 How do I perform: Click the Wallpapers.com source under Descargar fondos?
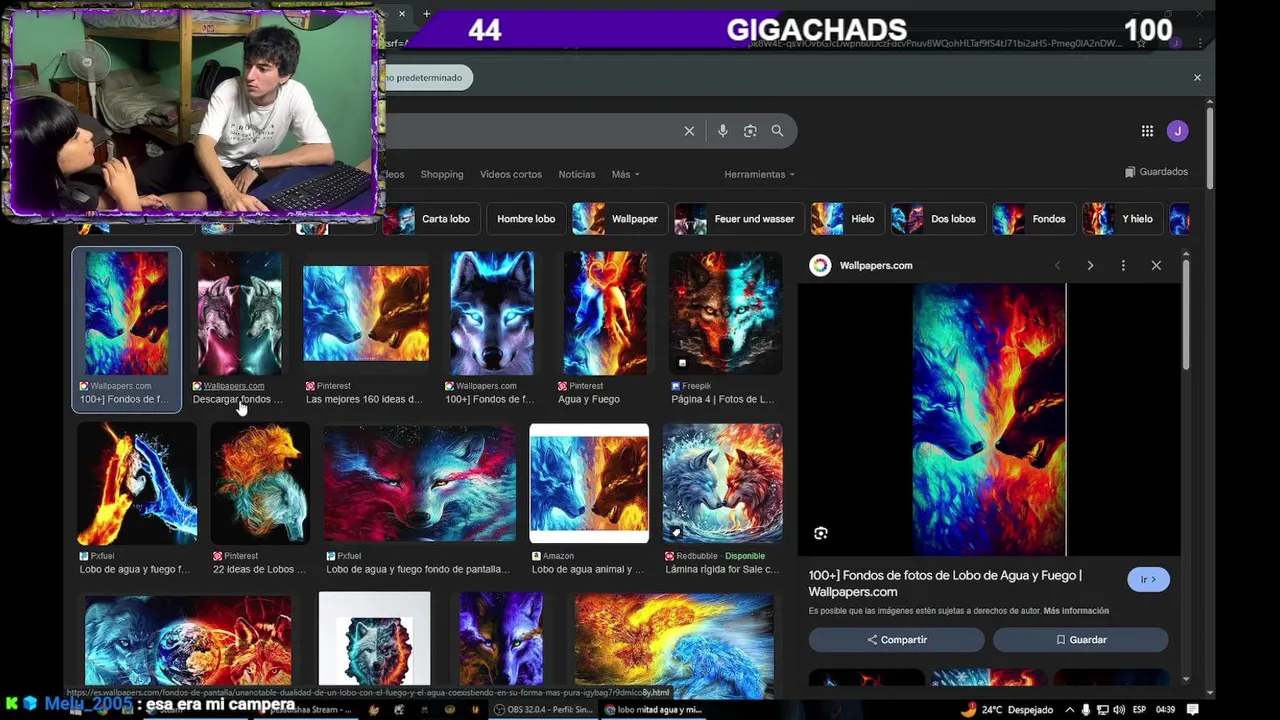234,386
